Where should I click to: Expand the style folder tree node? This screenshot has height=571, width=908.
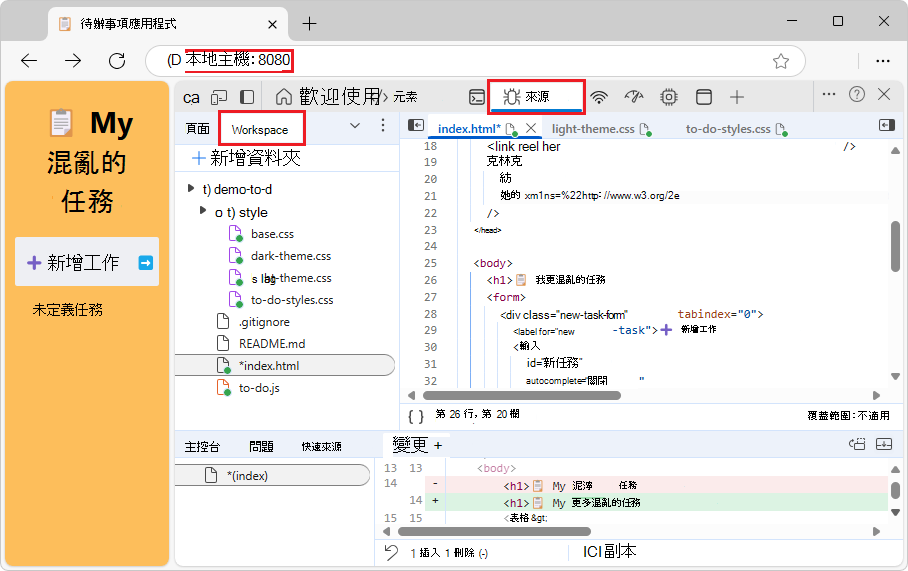pyautogui.click(x=203, y=210)
